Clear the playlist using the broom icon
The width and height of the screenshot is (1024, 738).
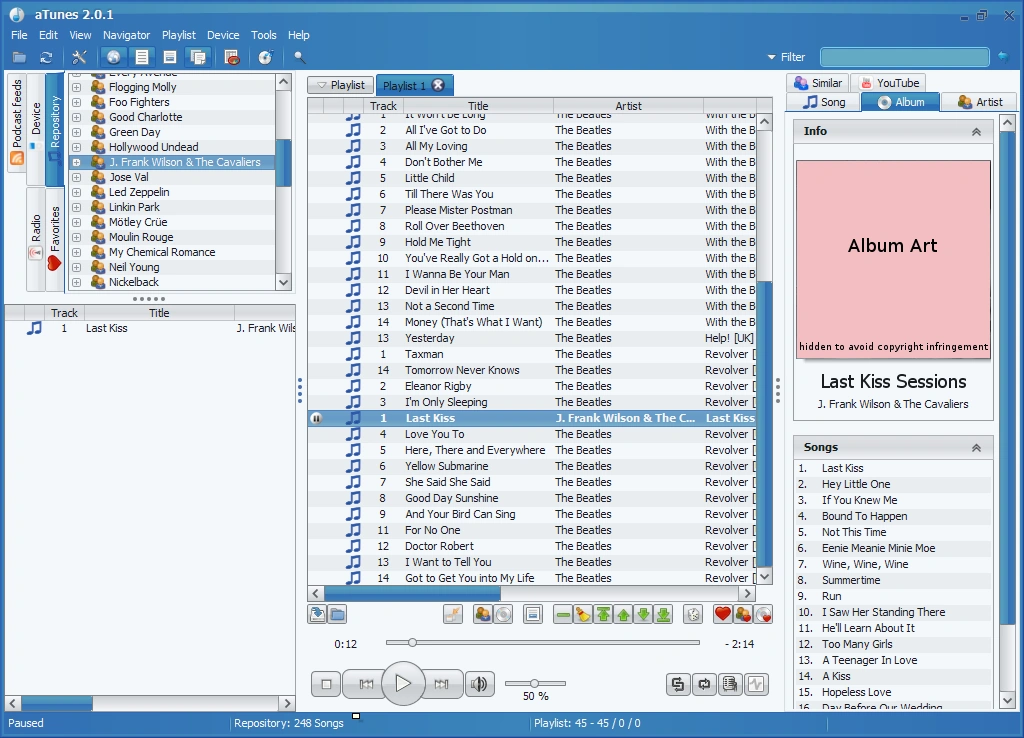(581, 614)
